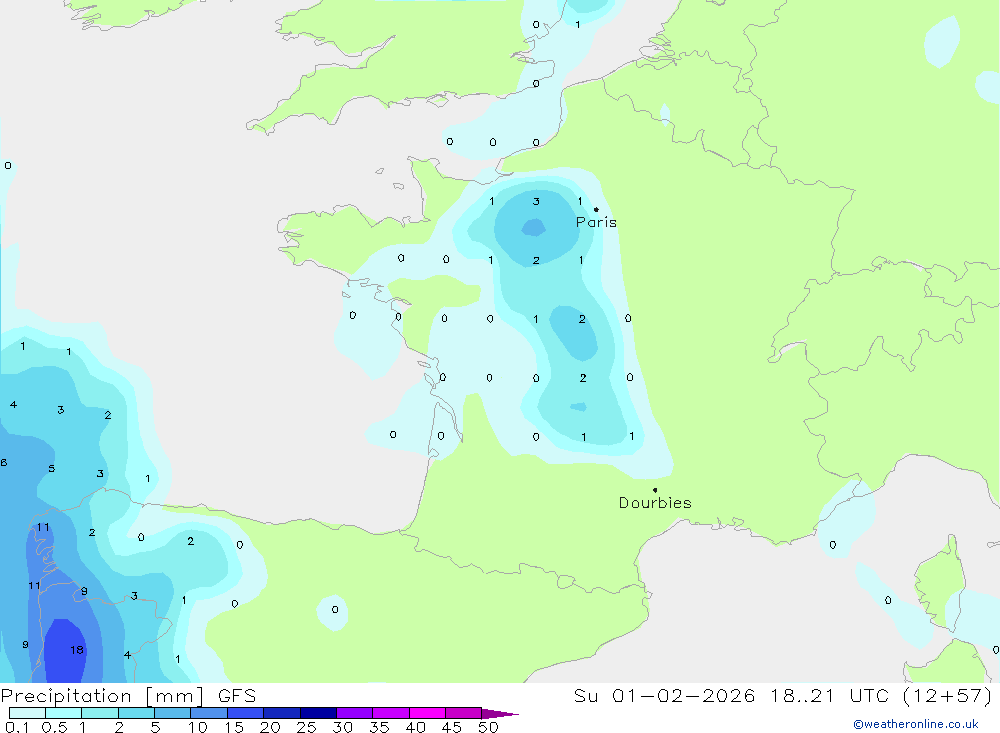Pick the 30–35 mm purple legend swatch
The height and width of the screenshot is (733, 1000).
(354, 713)
